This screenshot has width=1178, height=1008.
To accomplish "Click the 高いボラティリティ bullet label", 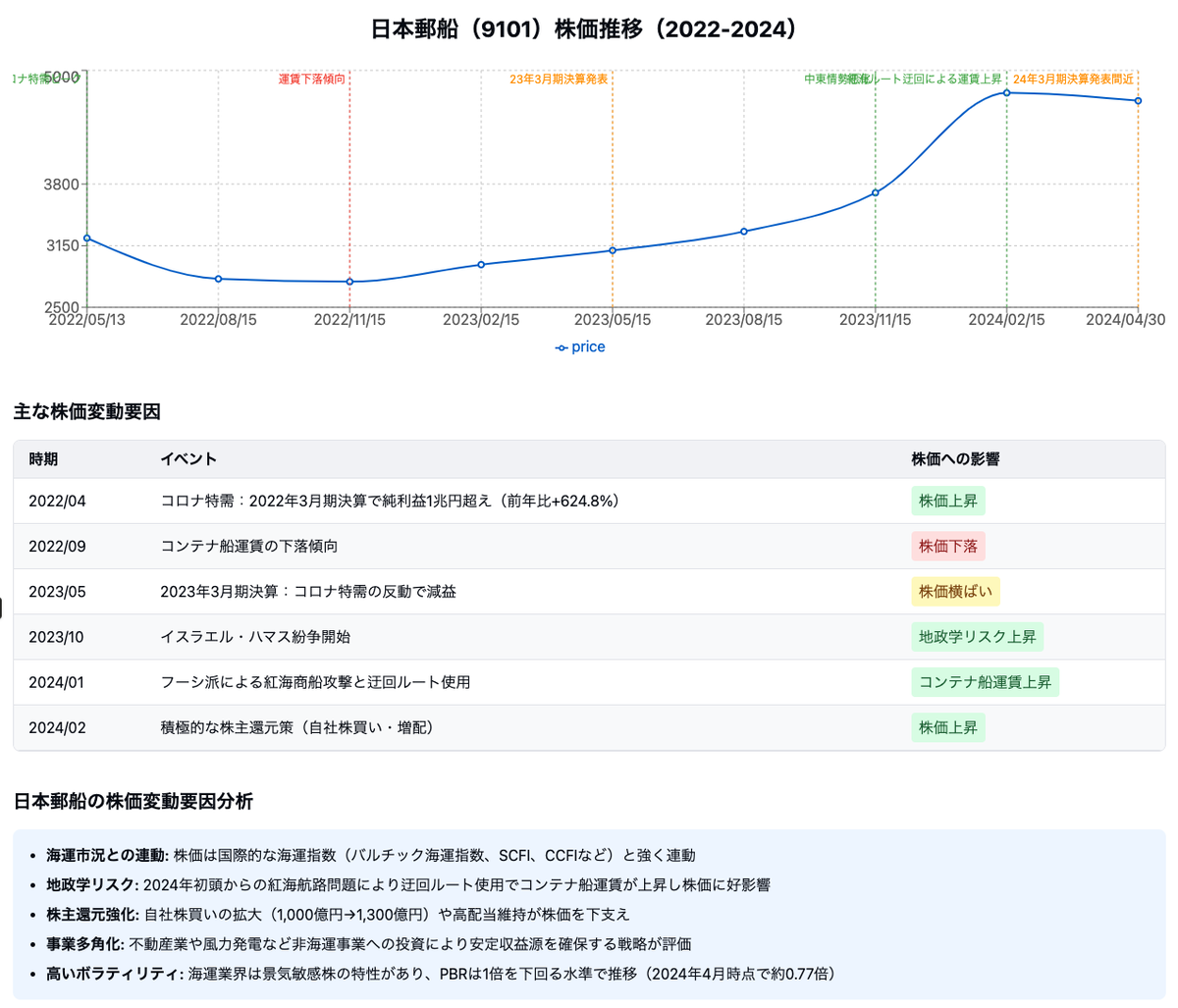I will pyautogui.click(x=115, y=974).
